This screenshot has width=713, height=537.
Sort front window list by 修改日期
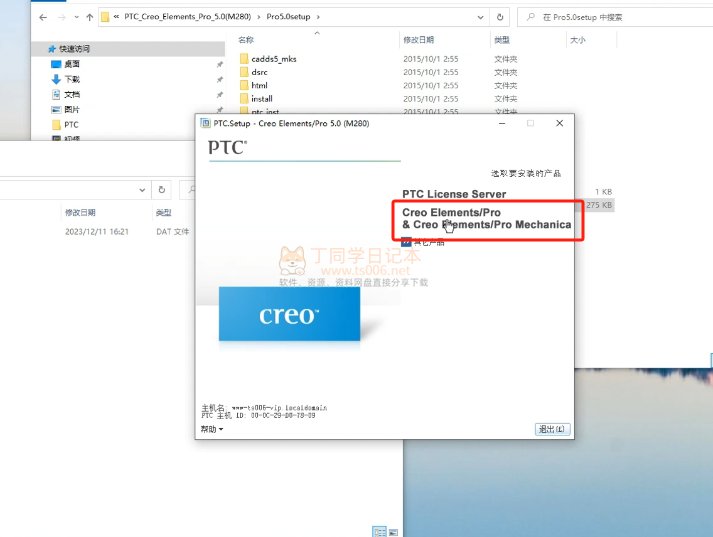tap(80, 212)
